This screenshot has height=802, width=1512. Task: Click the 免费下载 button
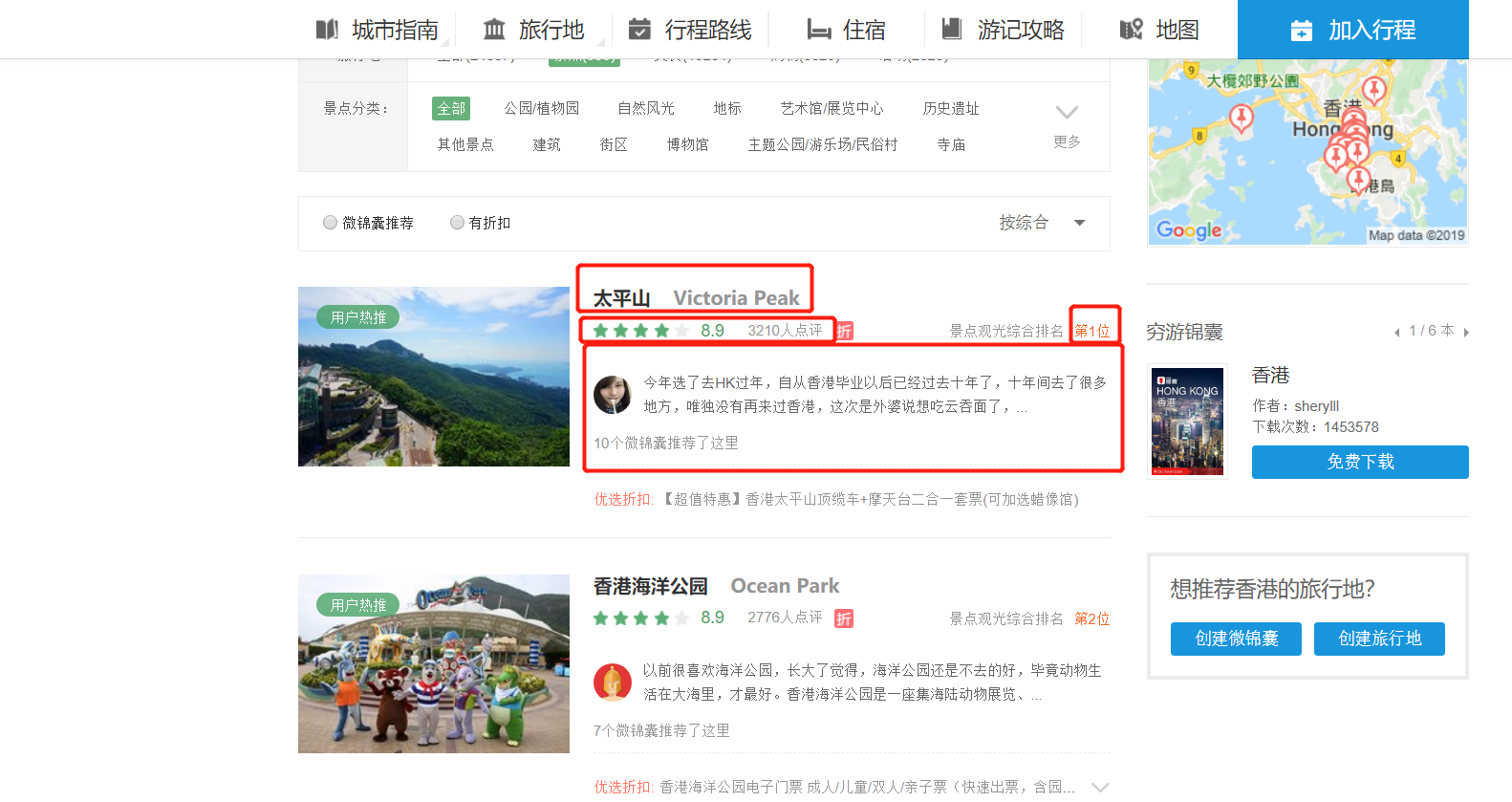(1360, 462)
